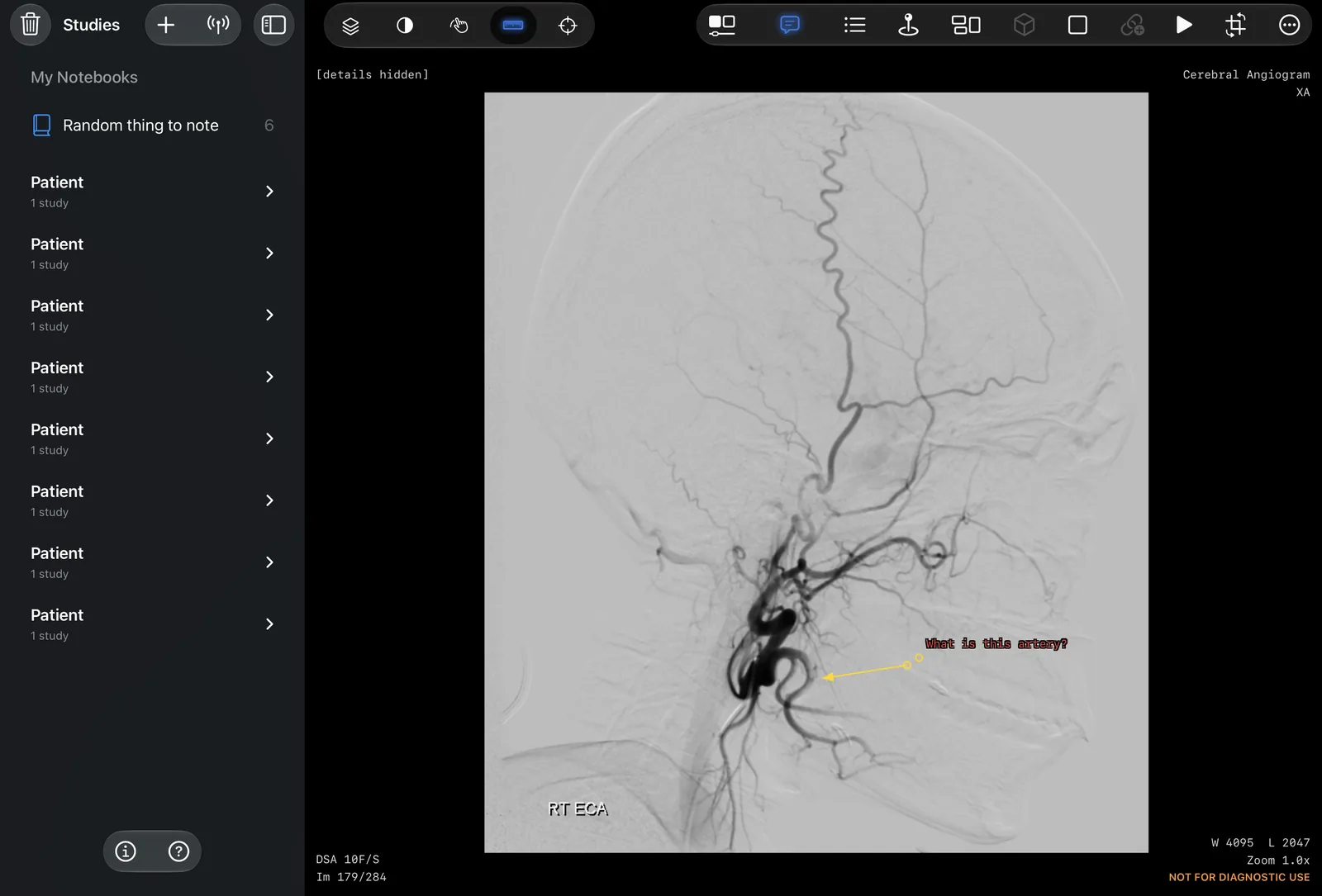Screen dimensions: 1322x896
Task: Play the cine loop
Action: point(1184,26)
